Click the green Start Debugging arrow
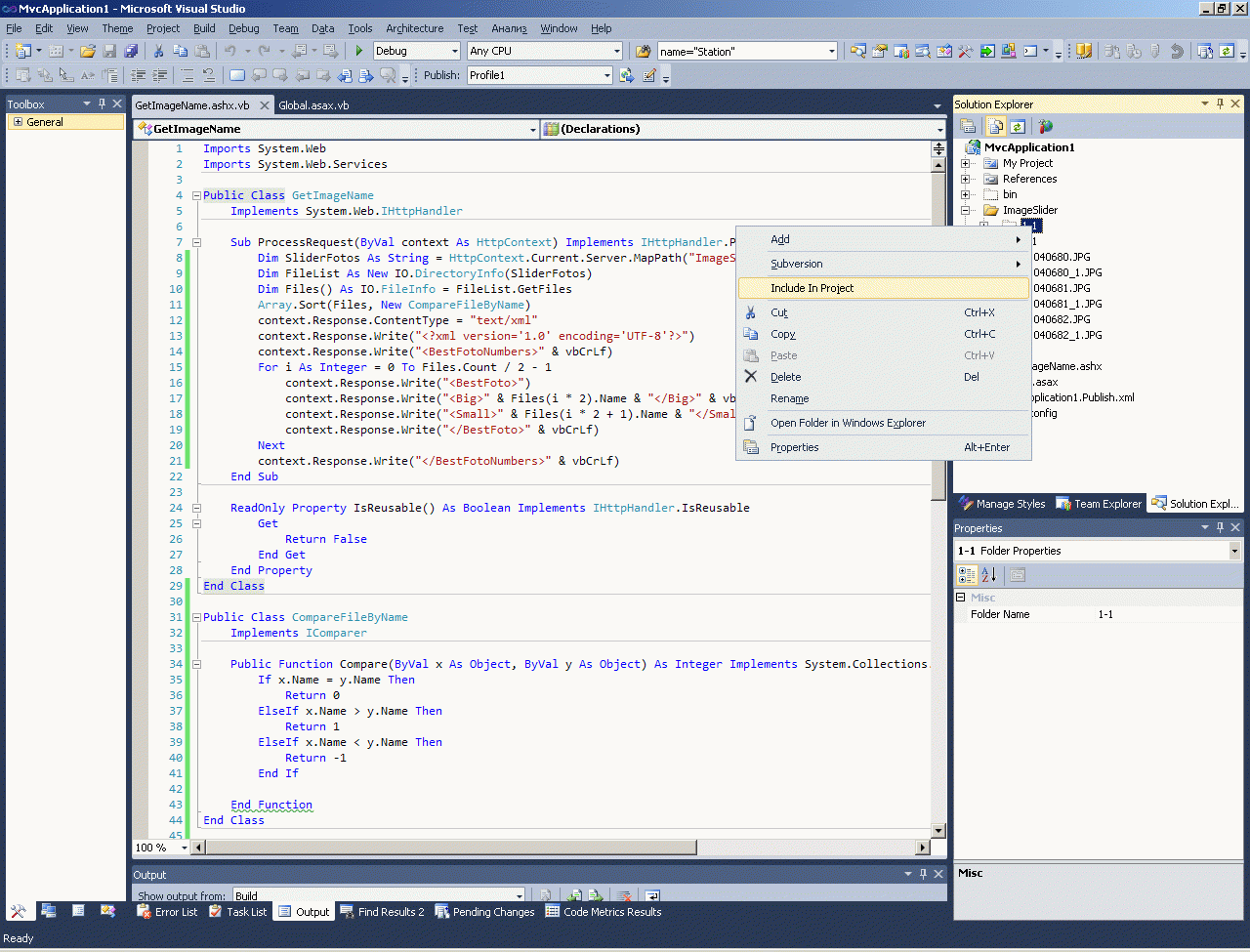The height and width of the screenshot is (952, 1250). [x=359, y=51]
